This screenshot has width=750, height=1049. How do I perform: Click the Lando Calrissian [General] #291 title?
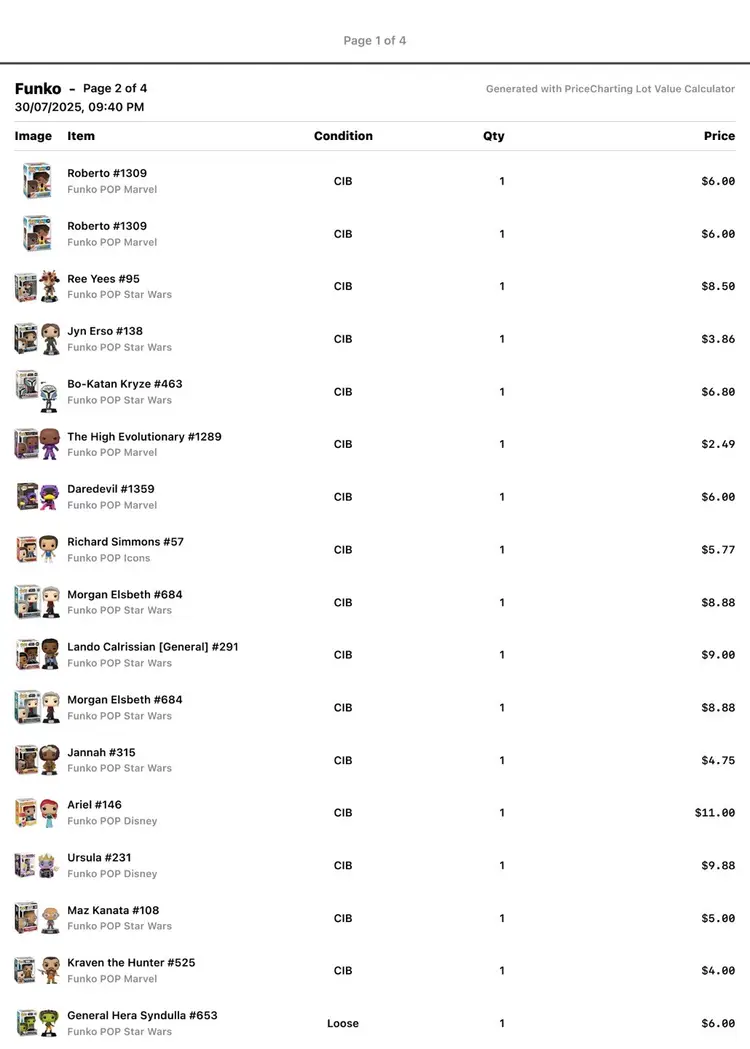coord(152,647)
